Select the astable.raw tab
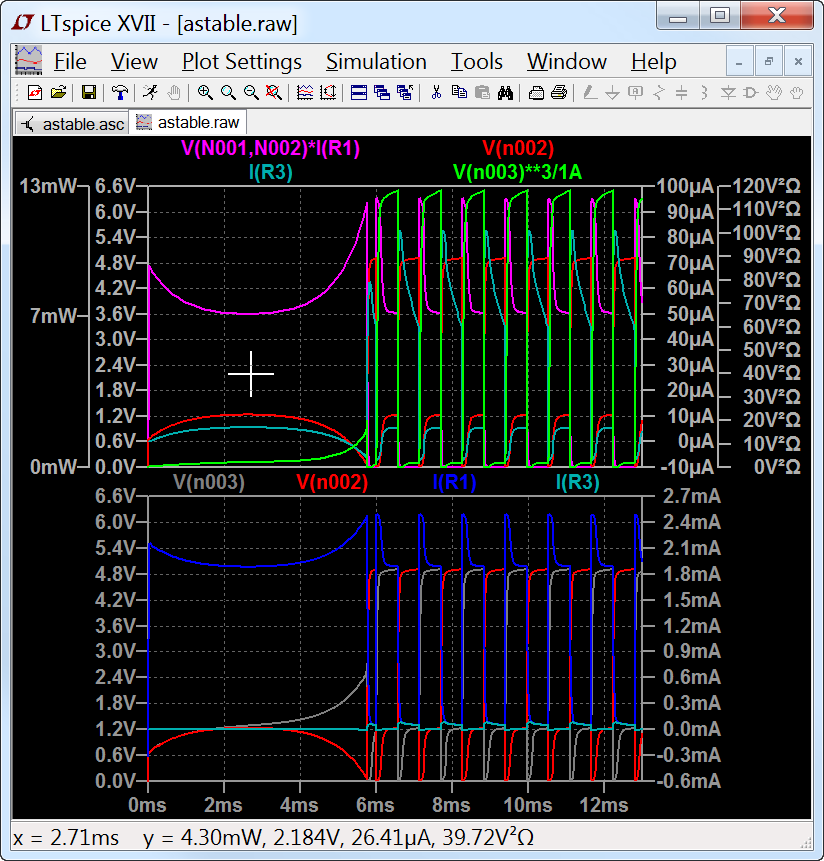Screen dimensions: 824x861 [188, 123]
